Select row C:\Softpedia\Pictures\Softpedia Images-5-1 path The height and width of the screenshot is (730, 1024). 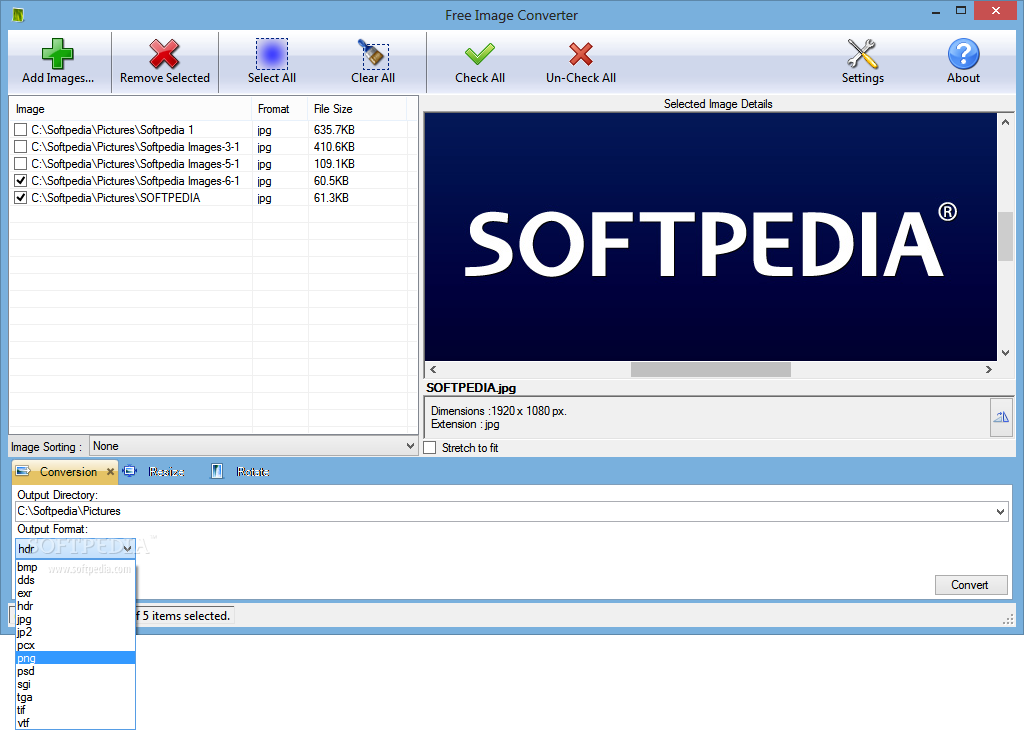[x=135, y=164]
